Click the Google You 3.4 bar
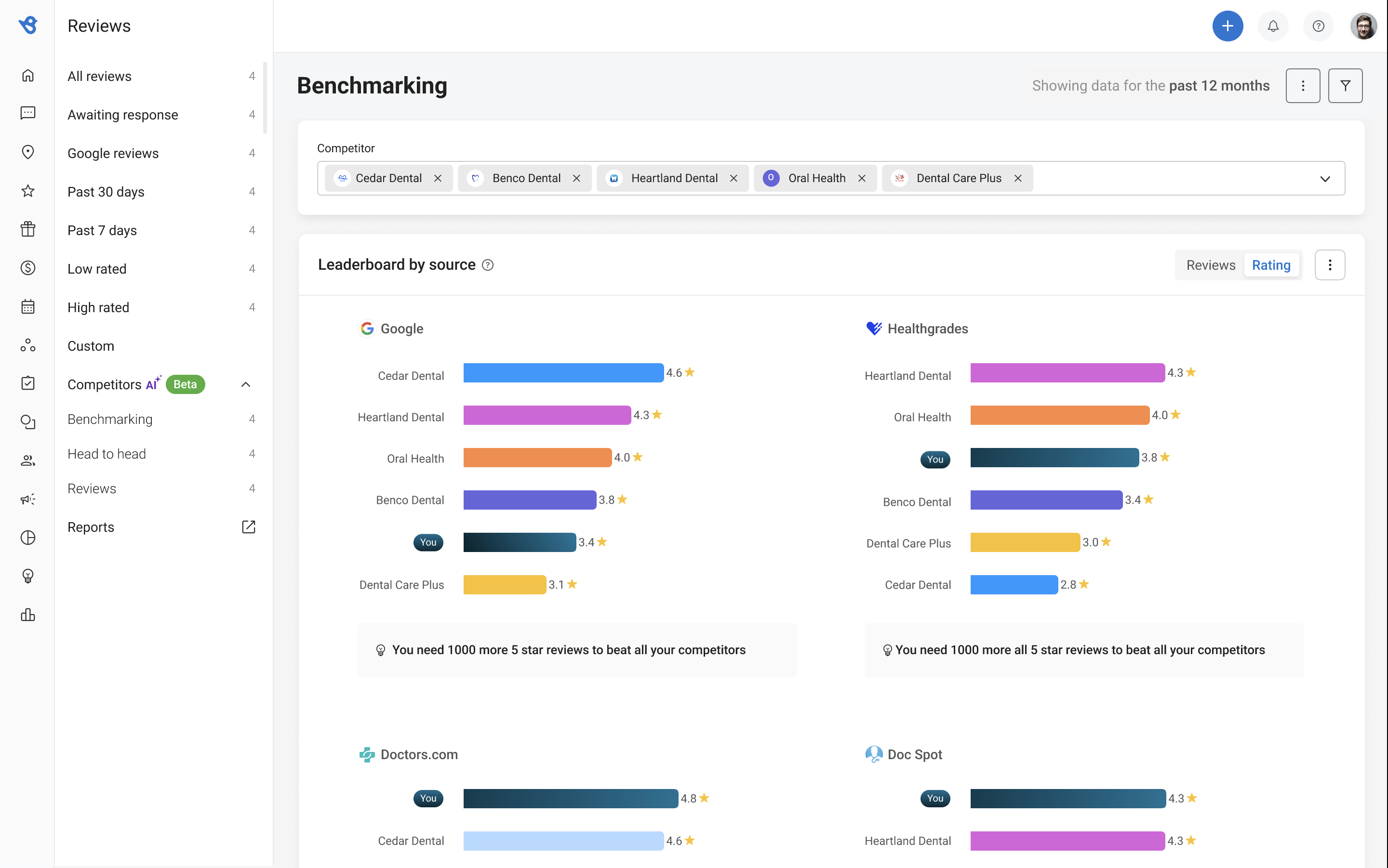This screenshot has width=1388, height=868. pos(519,542)
